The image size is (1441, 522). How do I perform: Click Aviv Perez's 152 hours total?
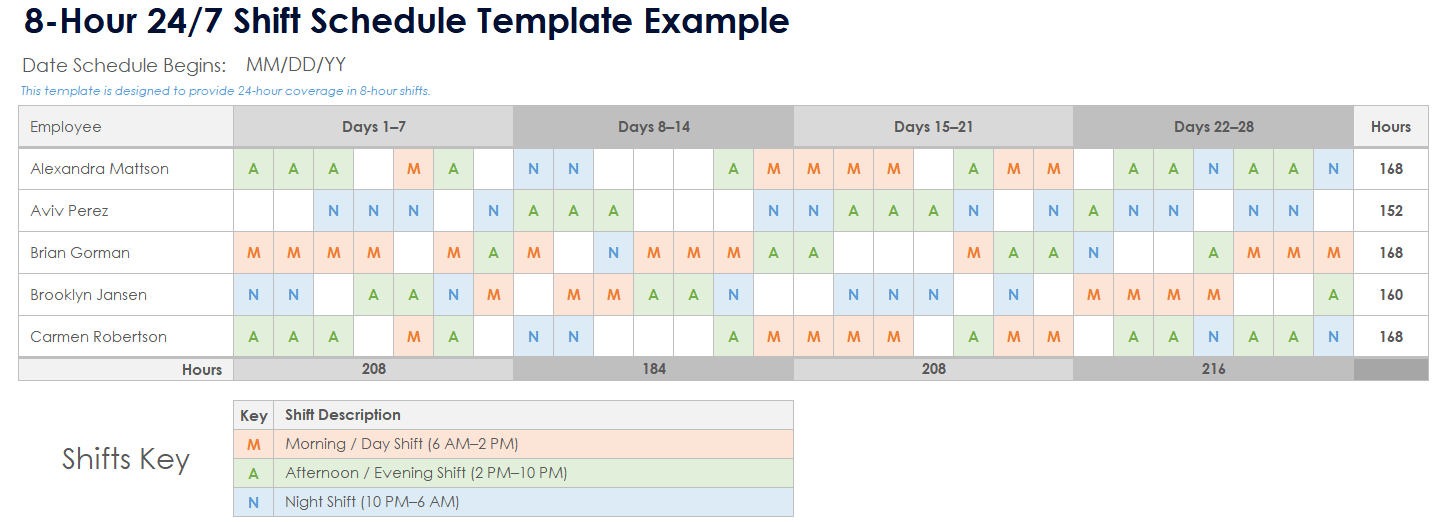point(1390,211)
